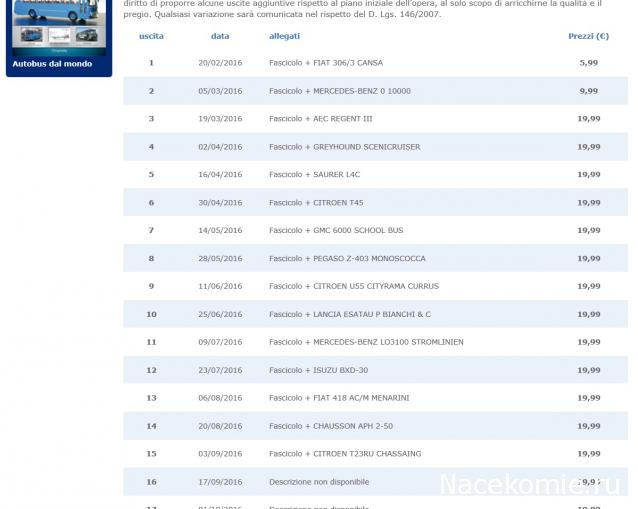638x509 pixels.
Task: Click the date 06/08/2016 cell
Action: 220,398
